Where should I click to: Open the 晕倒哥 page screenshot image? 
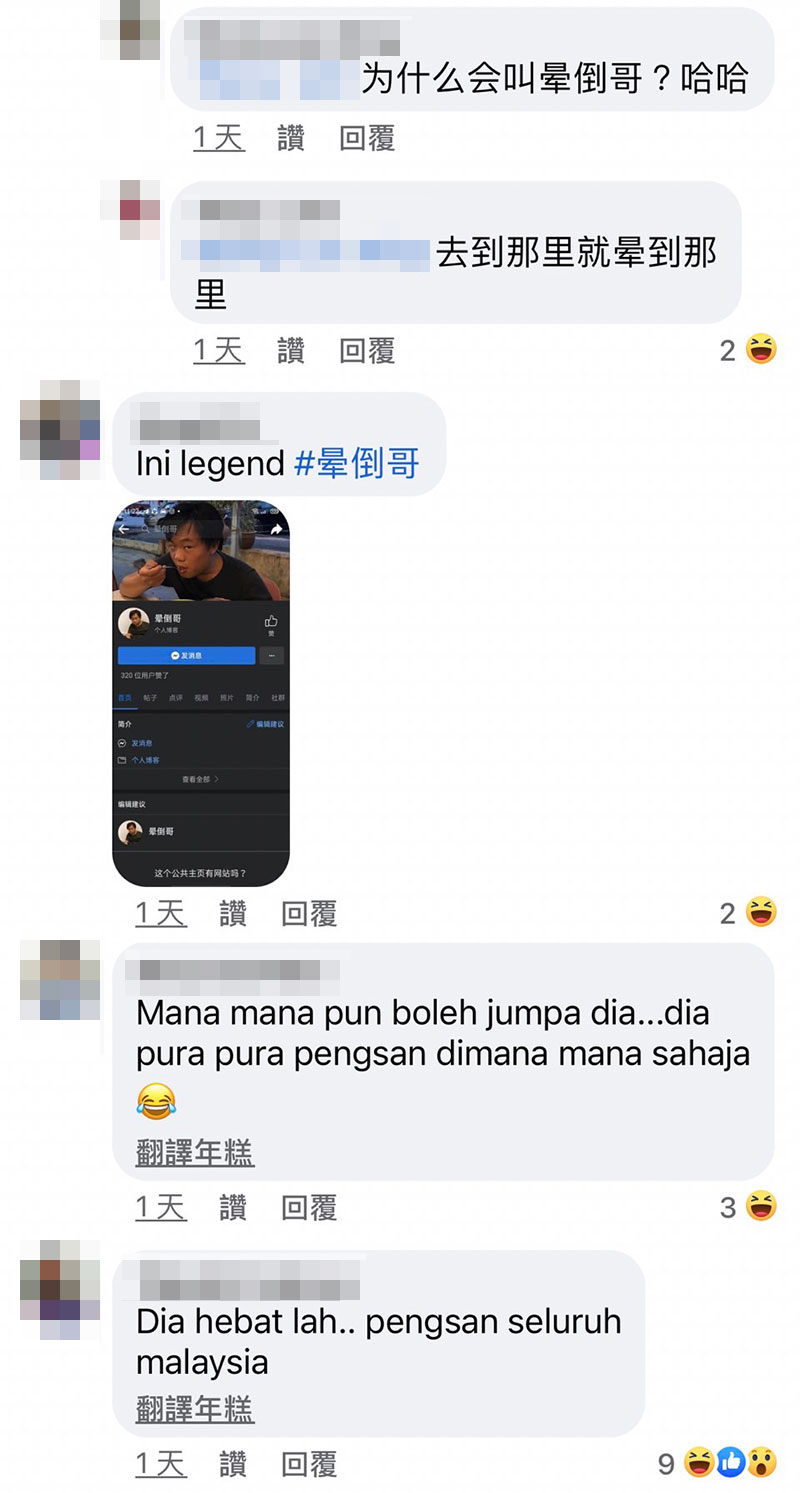tap(201, 694)
